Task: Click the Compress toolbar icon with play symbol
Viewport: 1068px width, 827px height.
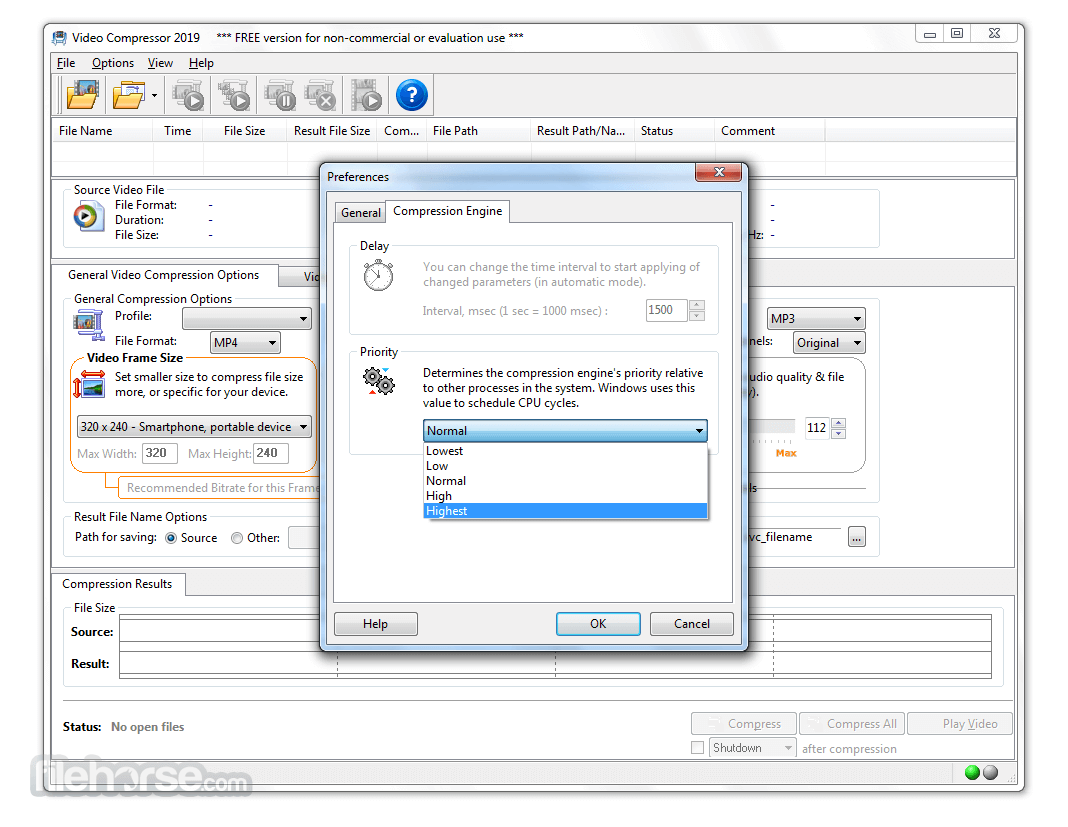Action: click(189, 95)
